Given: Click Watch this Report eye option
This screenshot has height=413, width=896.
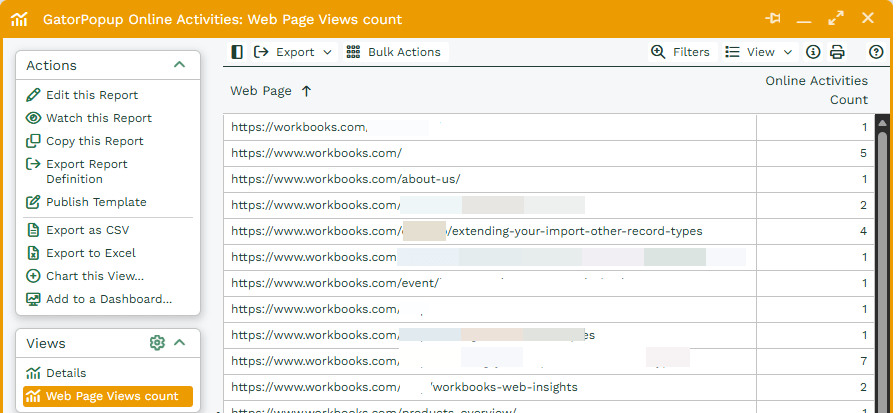Looking at the screenshot, I should pos(98,118).
